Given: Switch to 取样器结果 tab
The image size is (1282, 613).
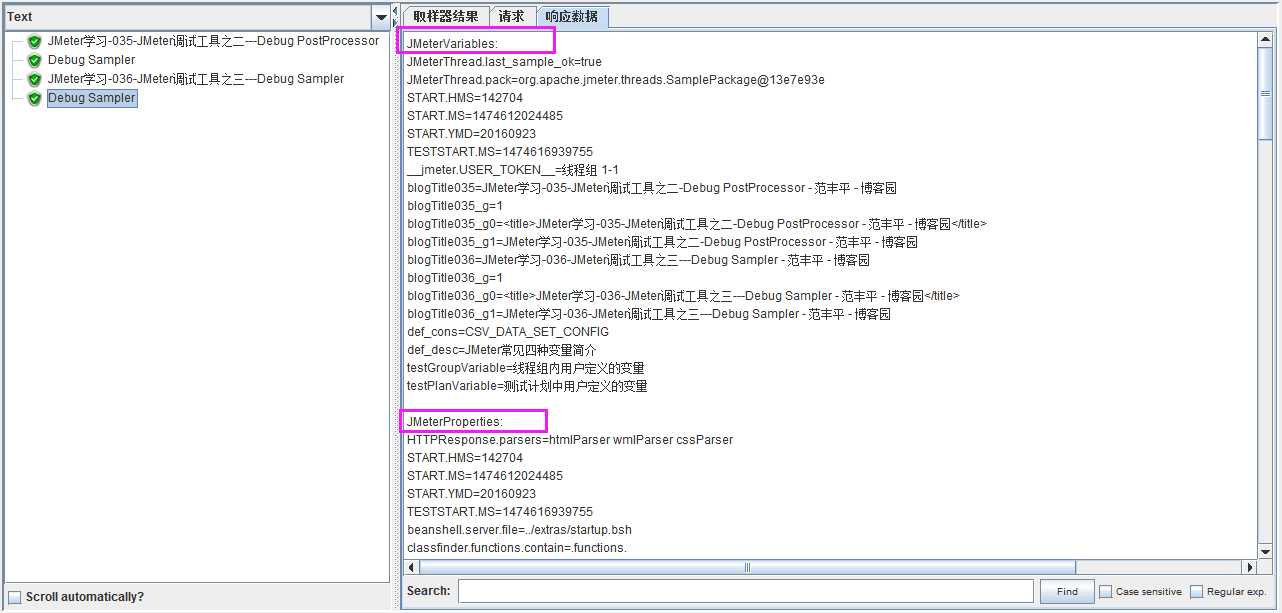Looking at the screenshot, I should (x=446, y=16).
